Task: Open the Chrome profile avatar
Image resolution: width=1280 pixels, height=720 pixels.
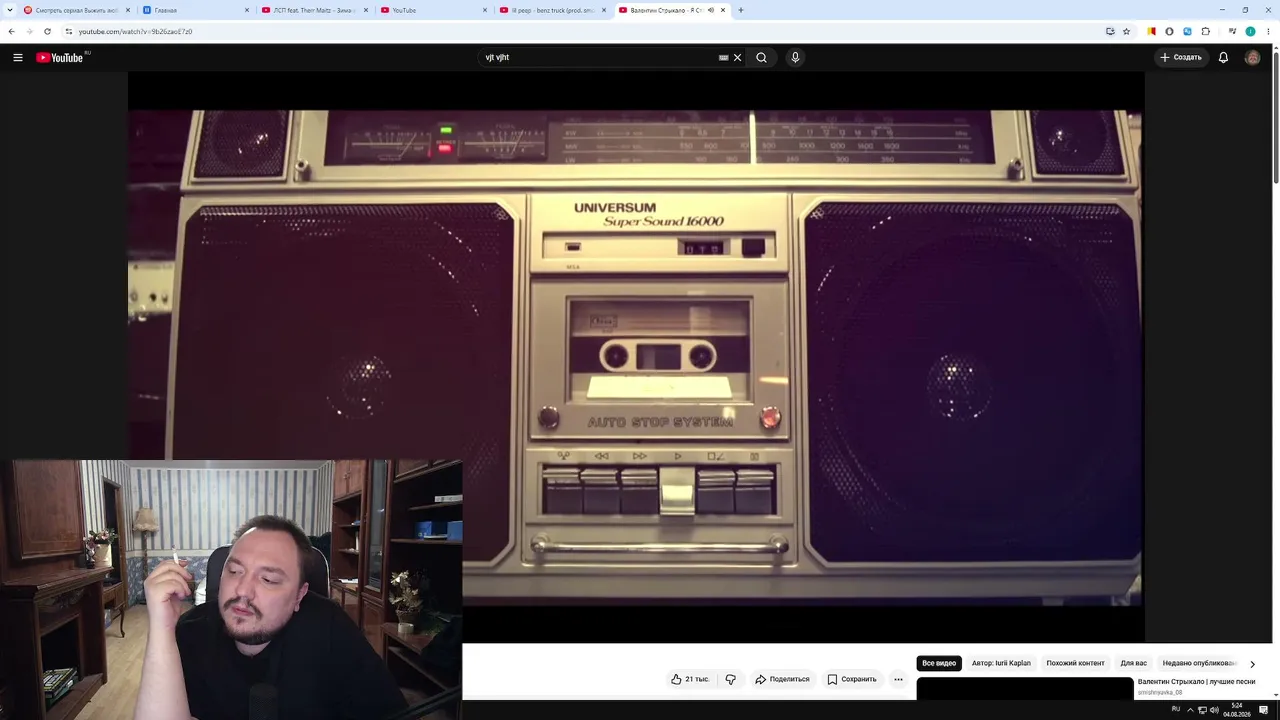Action: click(x=1250, y=32)
